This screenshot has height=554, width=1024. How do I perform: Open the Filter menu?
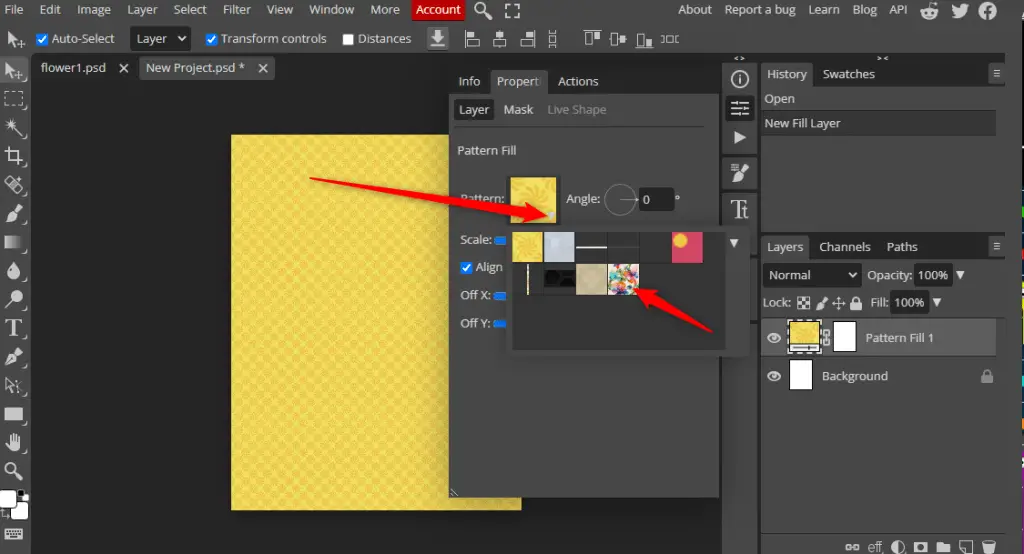click(x=236, y=10)
